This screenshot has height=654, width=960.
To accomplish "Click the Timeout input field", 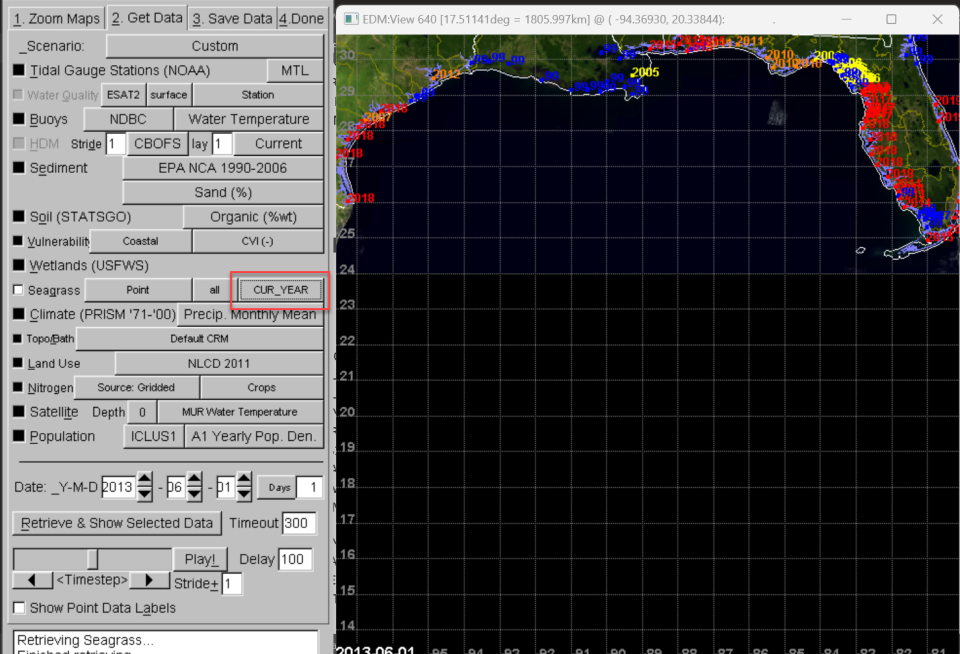I will coord(299,523).
